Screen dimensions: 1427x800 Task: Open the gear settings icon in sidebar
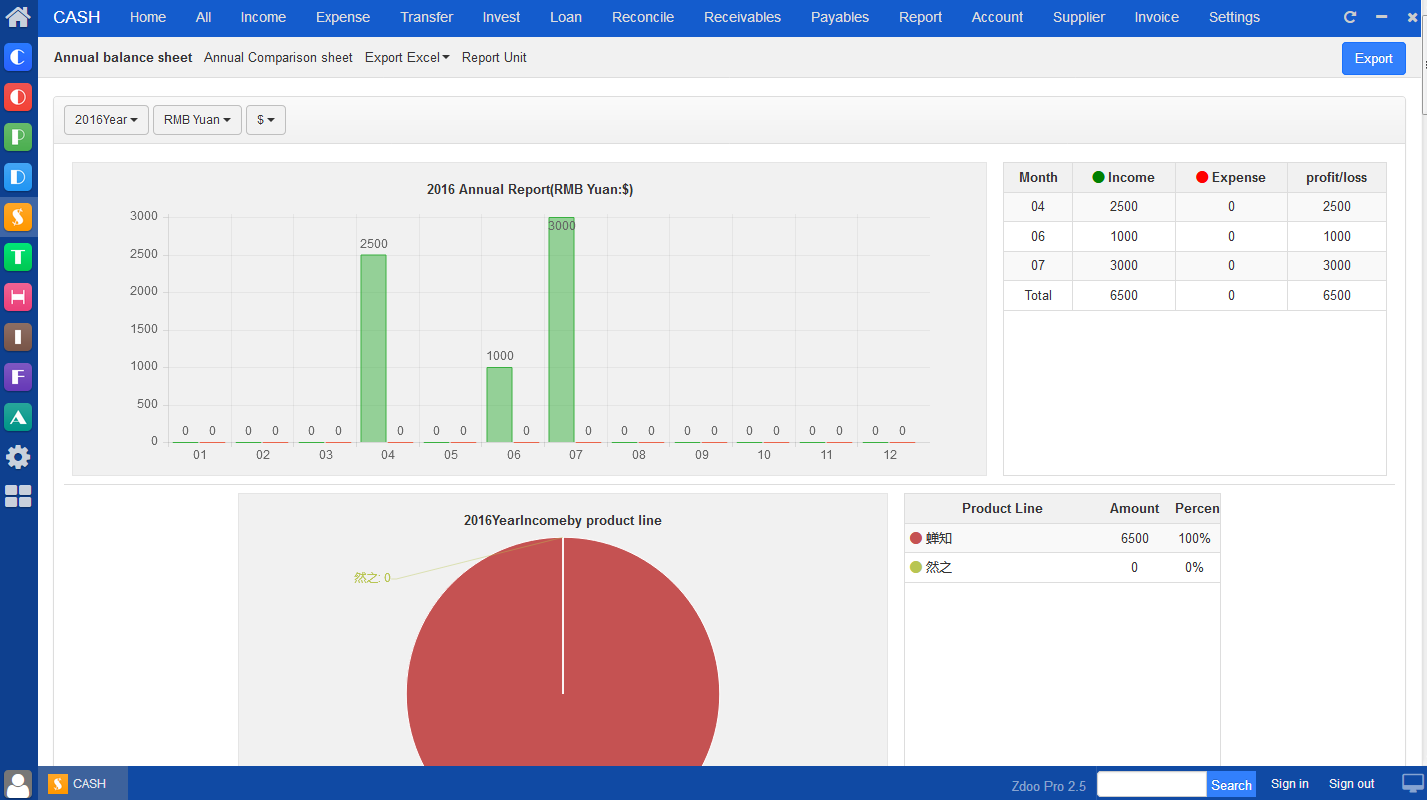[18, 457]
